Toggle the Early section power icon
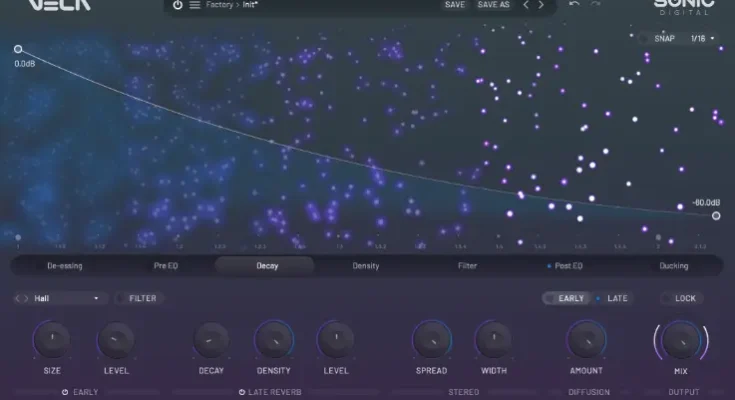This screenshot has height=400, width=735. tap(65, 392)
